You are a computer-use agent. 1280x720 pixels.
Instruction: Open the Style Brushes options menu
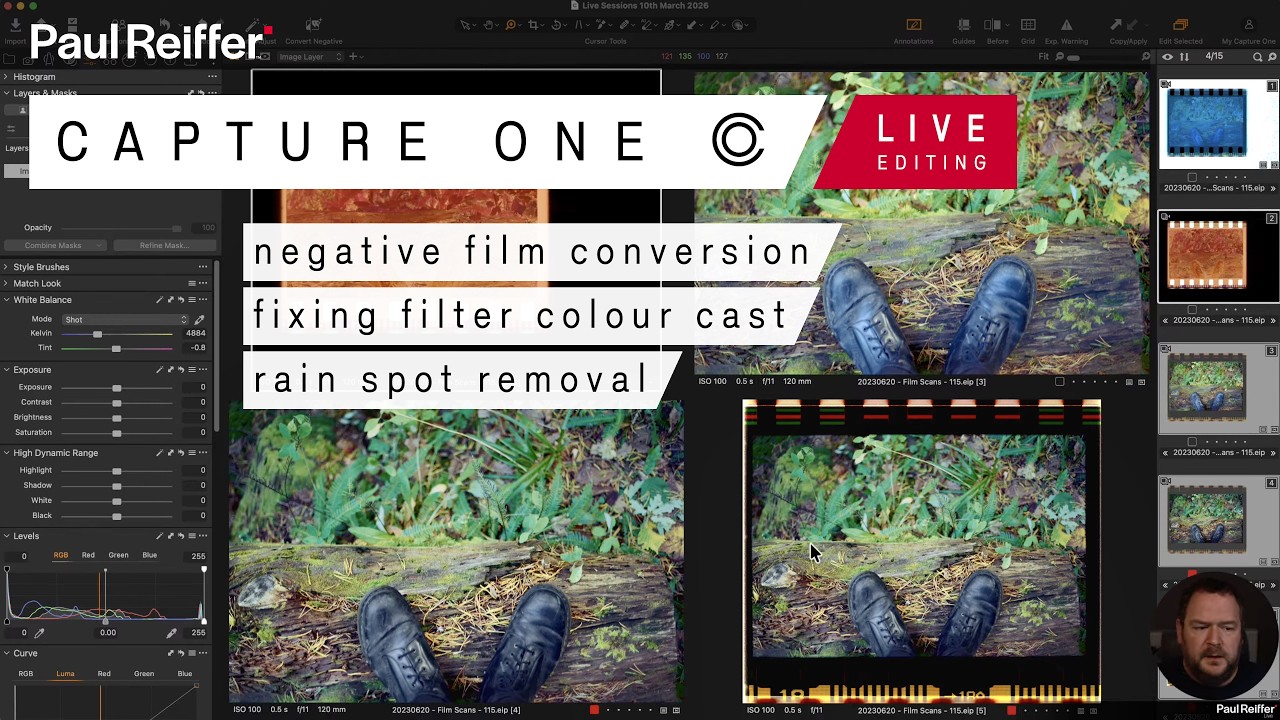[x=203, y=267]
